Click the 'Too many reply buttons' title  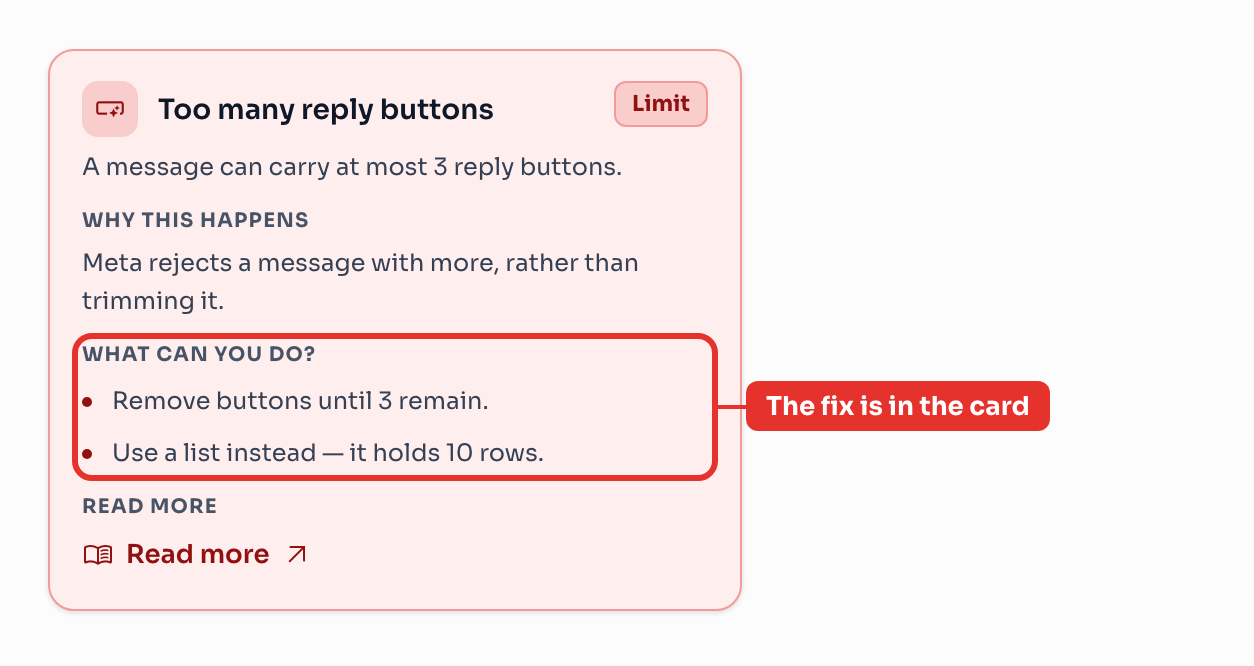326,109
